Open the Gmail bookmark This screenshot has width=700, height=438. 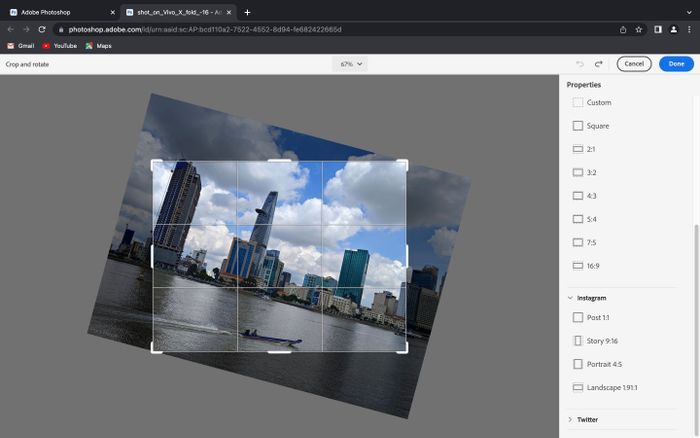[x=20, y=46]
